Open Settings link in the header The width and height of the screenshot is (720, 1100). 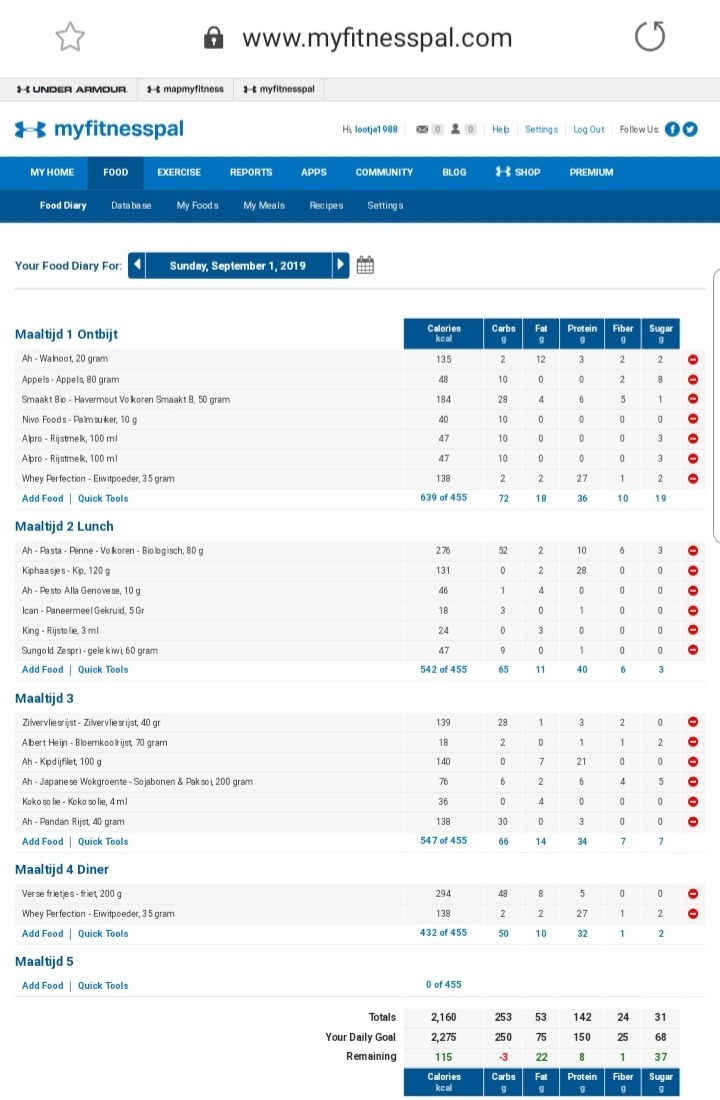click(x=541, y=130)
